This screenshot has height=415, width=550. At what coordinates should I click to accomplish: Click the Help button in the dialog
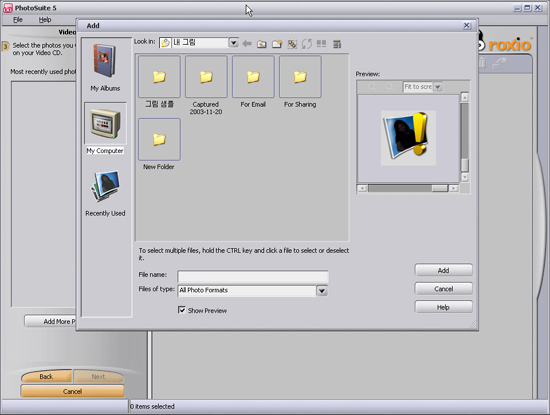coord(443,307)
